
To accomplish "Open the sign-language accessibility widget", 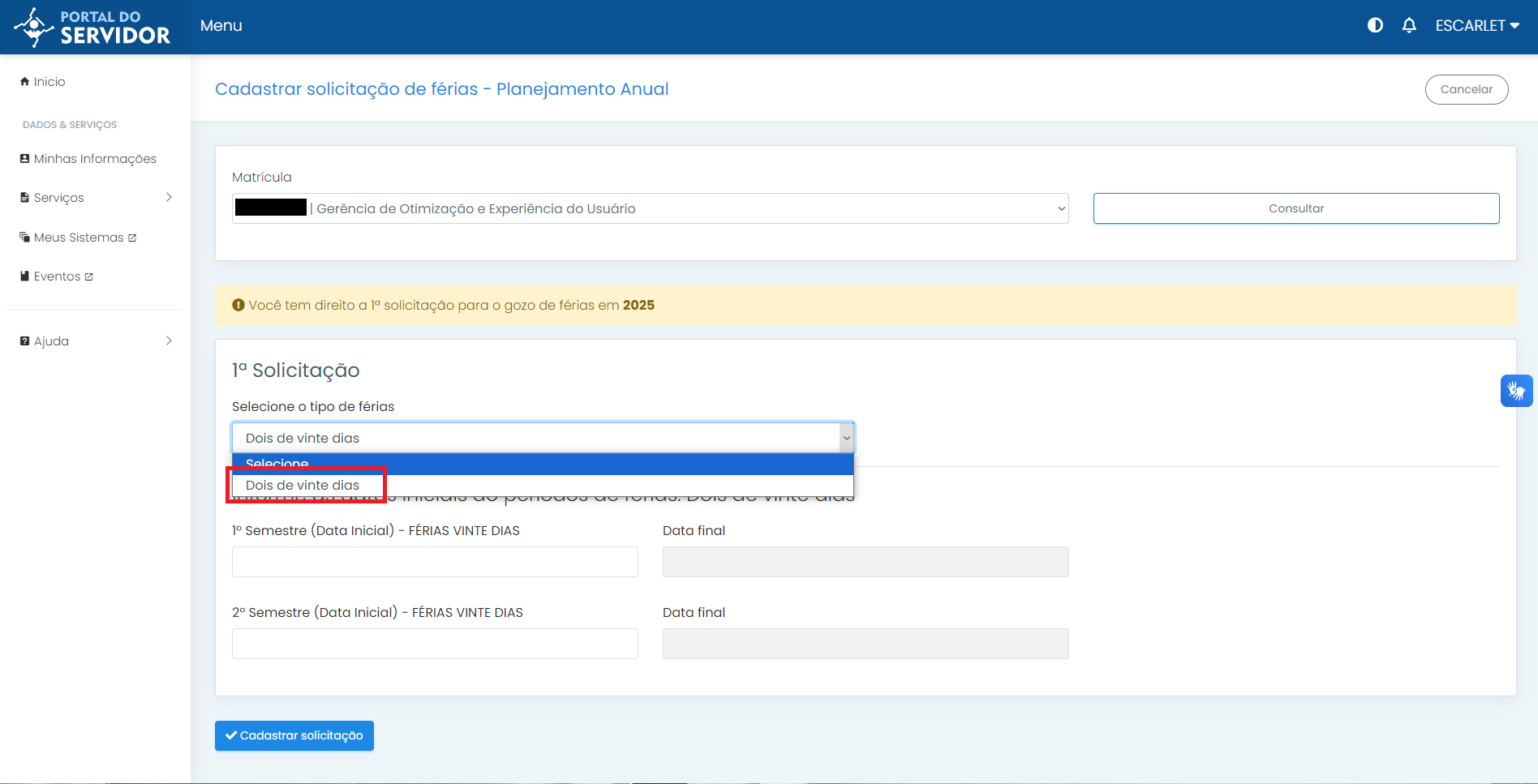I will click(1516, 391).
